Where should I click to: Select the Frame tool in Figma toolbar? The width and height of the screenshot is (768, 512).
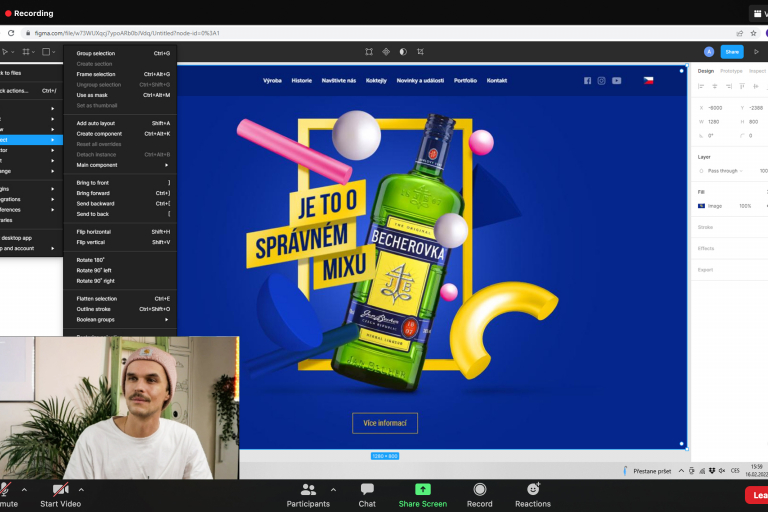pos(25,52)
